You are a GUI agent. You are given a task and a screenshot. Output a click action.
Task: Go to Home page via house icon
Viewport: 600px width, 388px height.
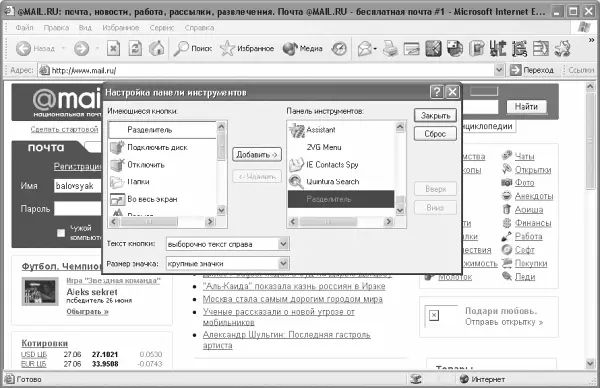[157, 49]
